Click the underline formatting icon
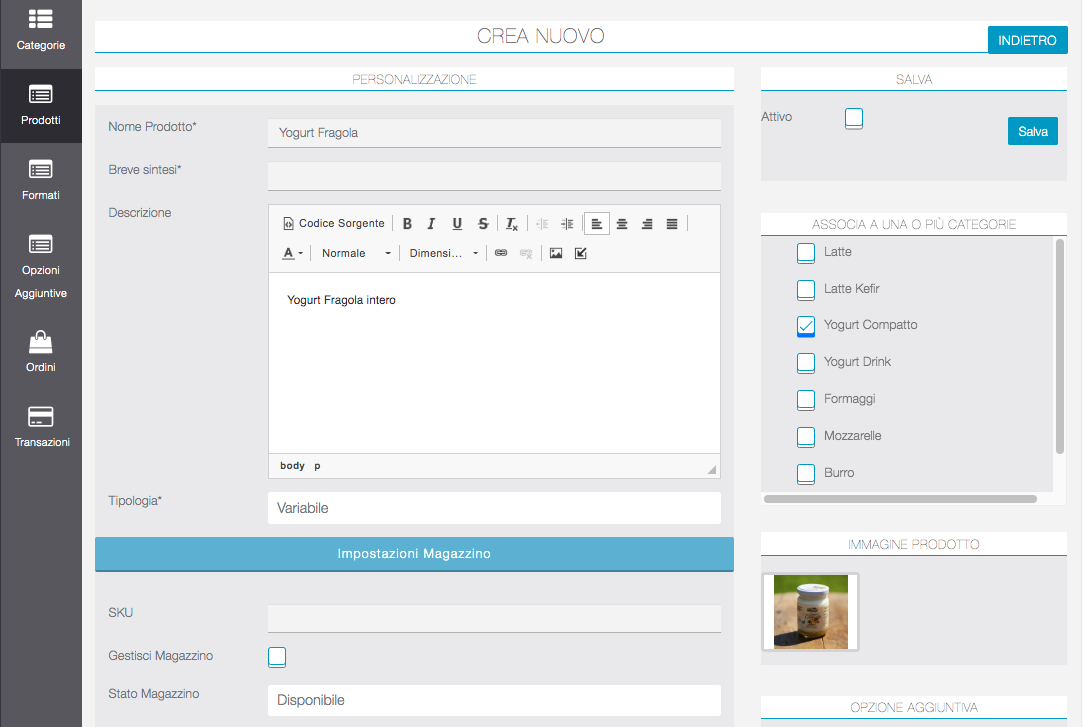The image size is (1083, 727). click(x=457, y=224)
